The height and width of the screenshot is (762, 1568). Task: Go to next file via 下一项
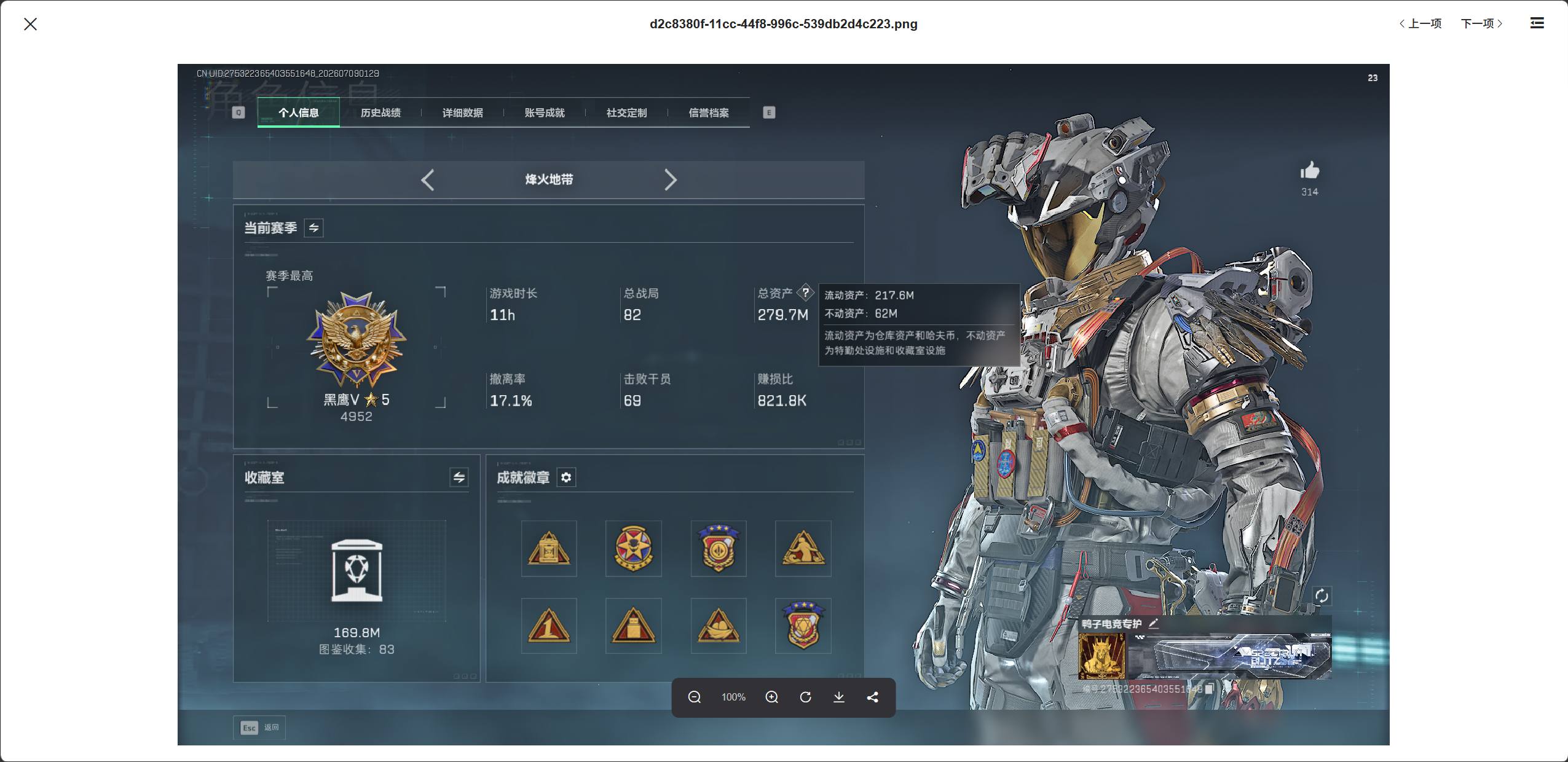click(x=1482, y=23)
